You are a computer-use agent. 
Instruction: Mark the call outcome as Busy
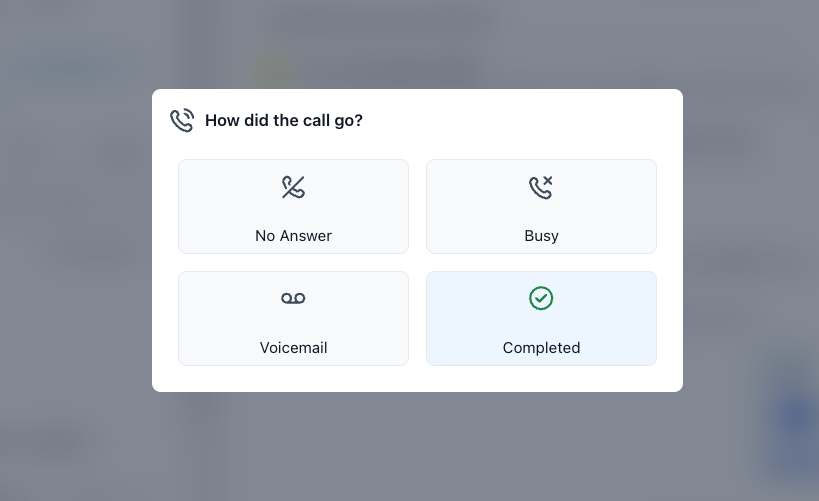tap(541, 207)
